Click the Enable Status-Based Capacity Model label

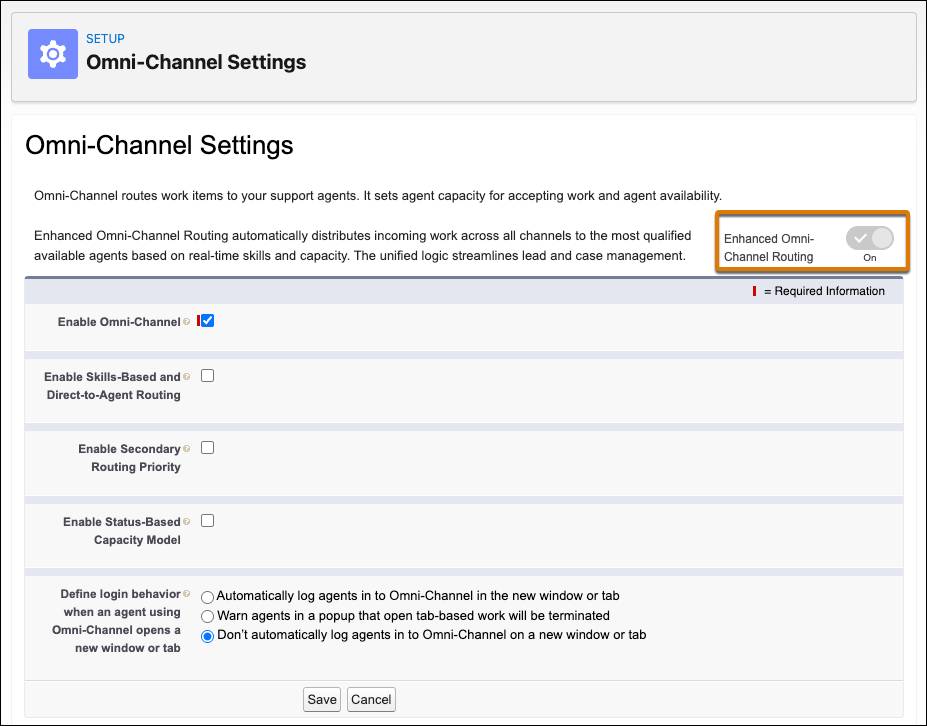pyautogui.click(x=122, y=531)
